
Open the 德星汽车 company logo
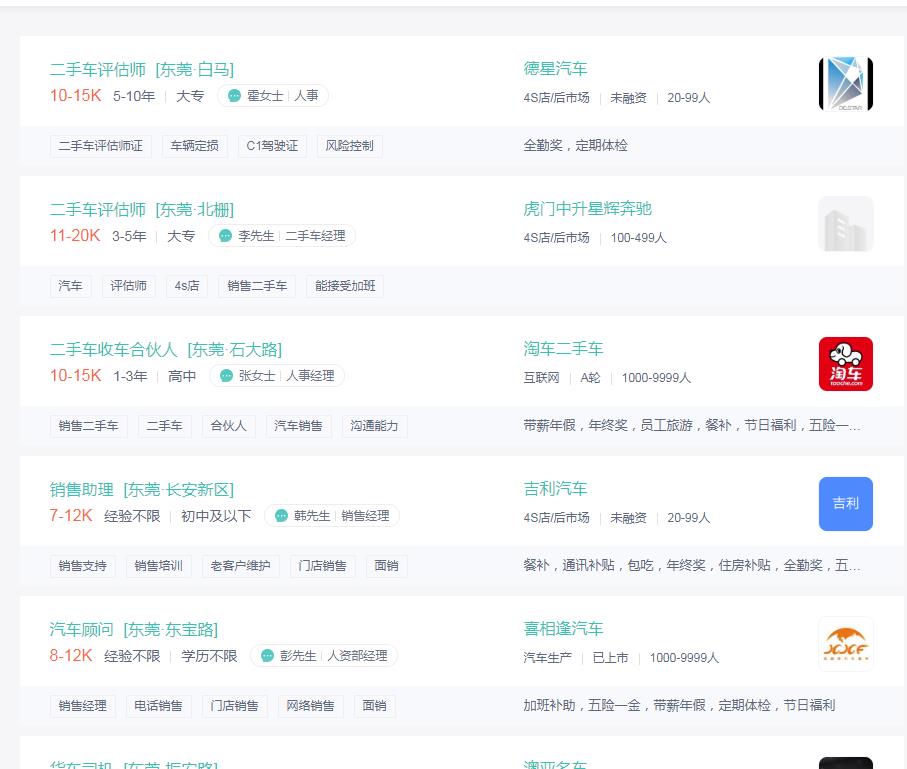(x=846, y=84)
